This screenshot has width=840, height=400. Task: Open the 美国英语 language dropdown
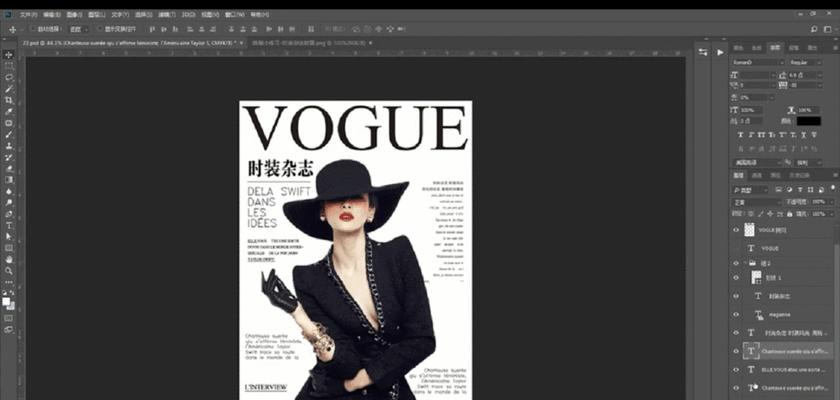coord(756,162)
